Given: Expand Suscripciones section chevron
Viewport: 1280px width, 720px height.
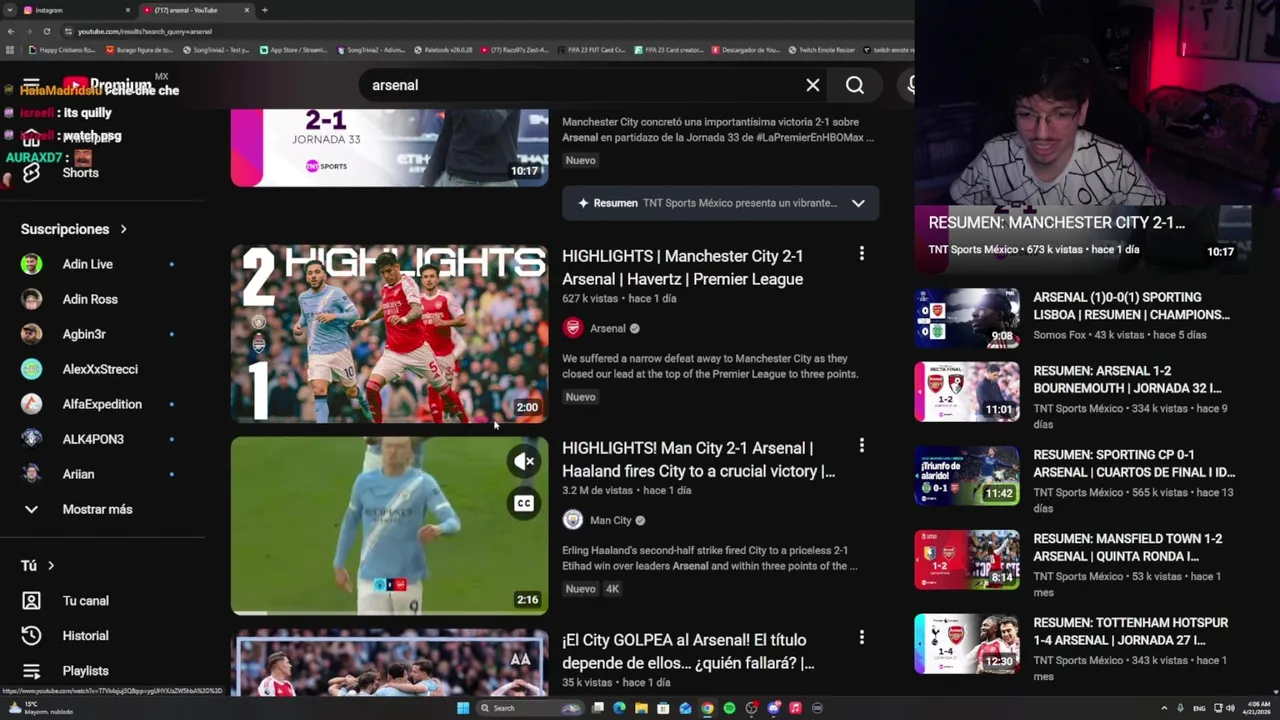Looking at the screenshot, I should click(x=124, y=229).
